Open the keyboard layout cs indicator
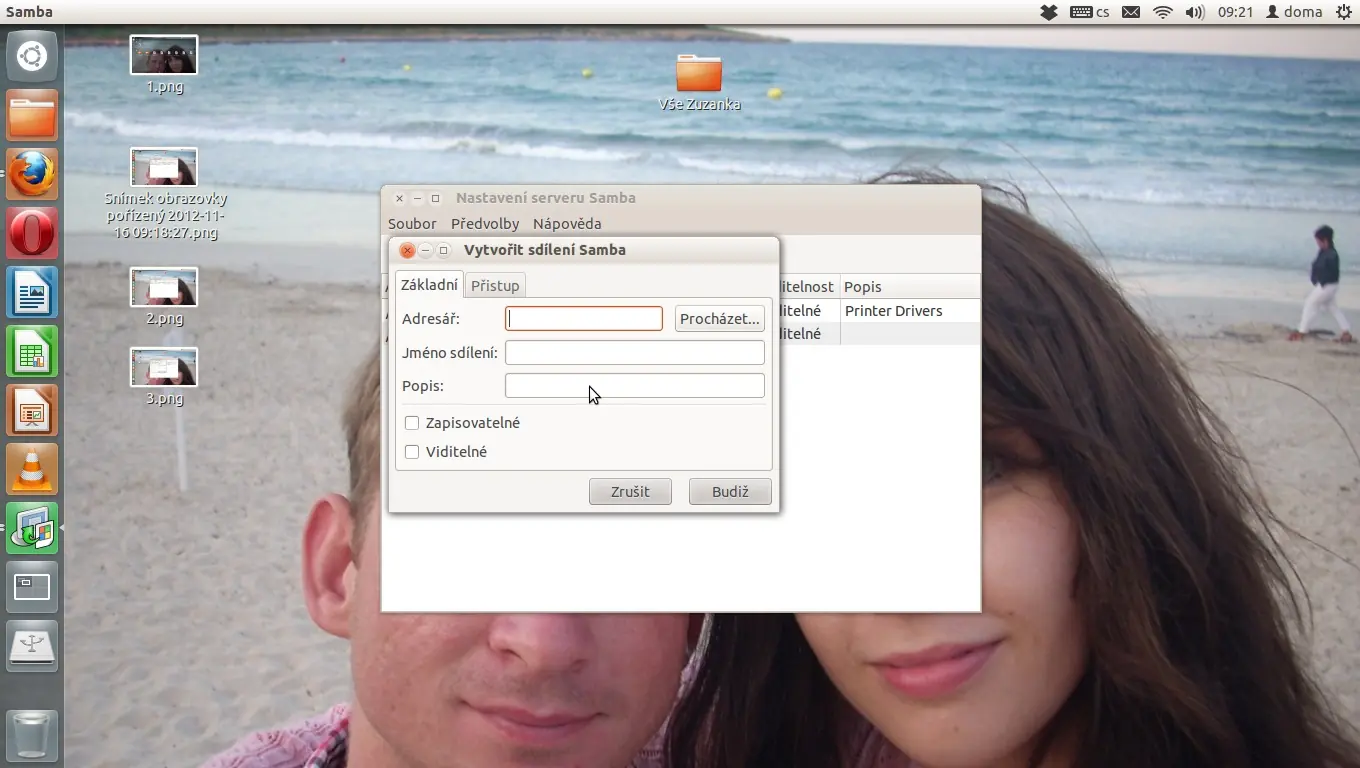1360x768 pixels. 1089,12
